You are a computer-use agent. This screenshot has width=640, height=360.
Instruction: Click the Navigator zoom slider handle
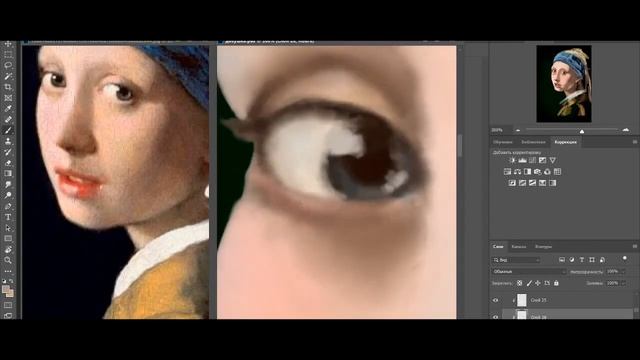(582, 131)
